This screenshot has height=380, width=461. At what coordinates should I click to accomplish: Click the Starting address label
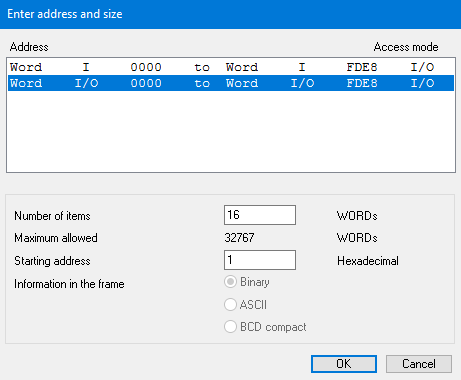tap(52, 261)
